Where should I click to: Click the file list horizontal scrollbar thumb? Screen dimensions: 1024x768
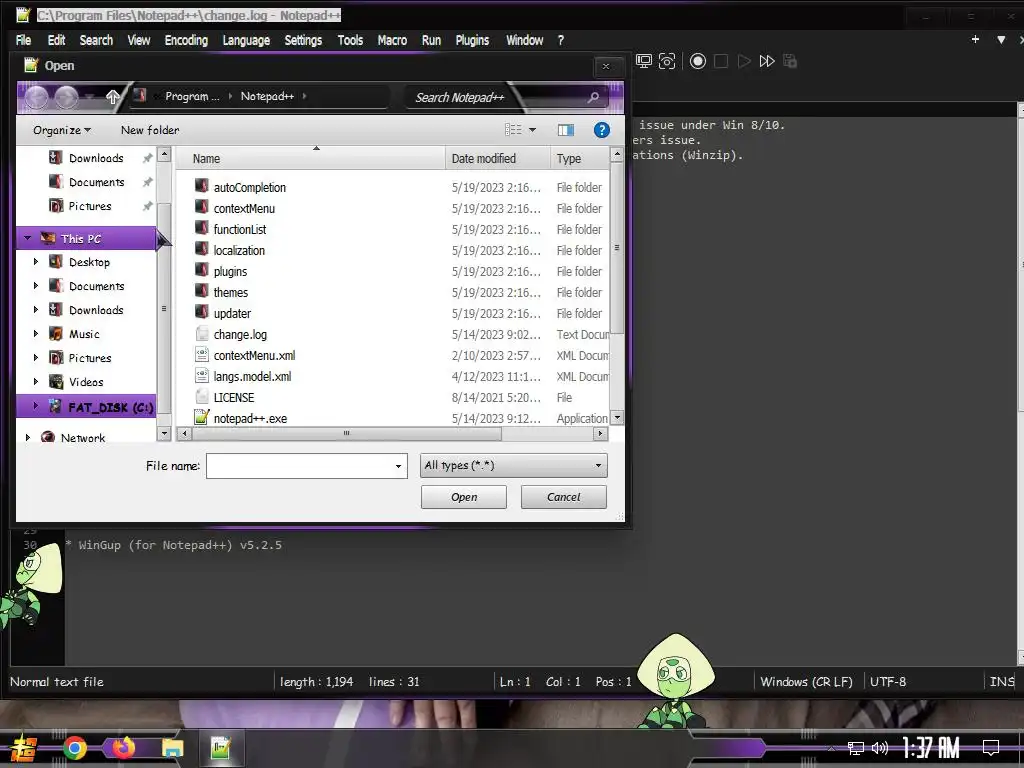click(347, 433)
